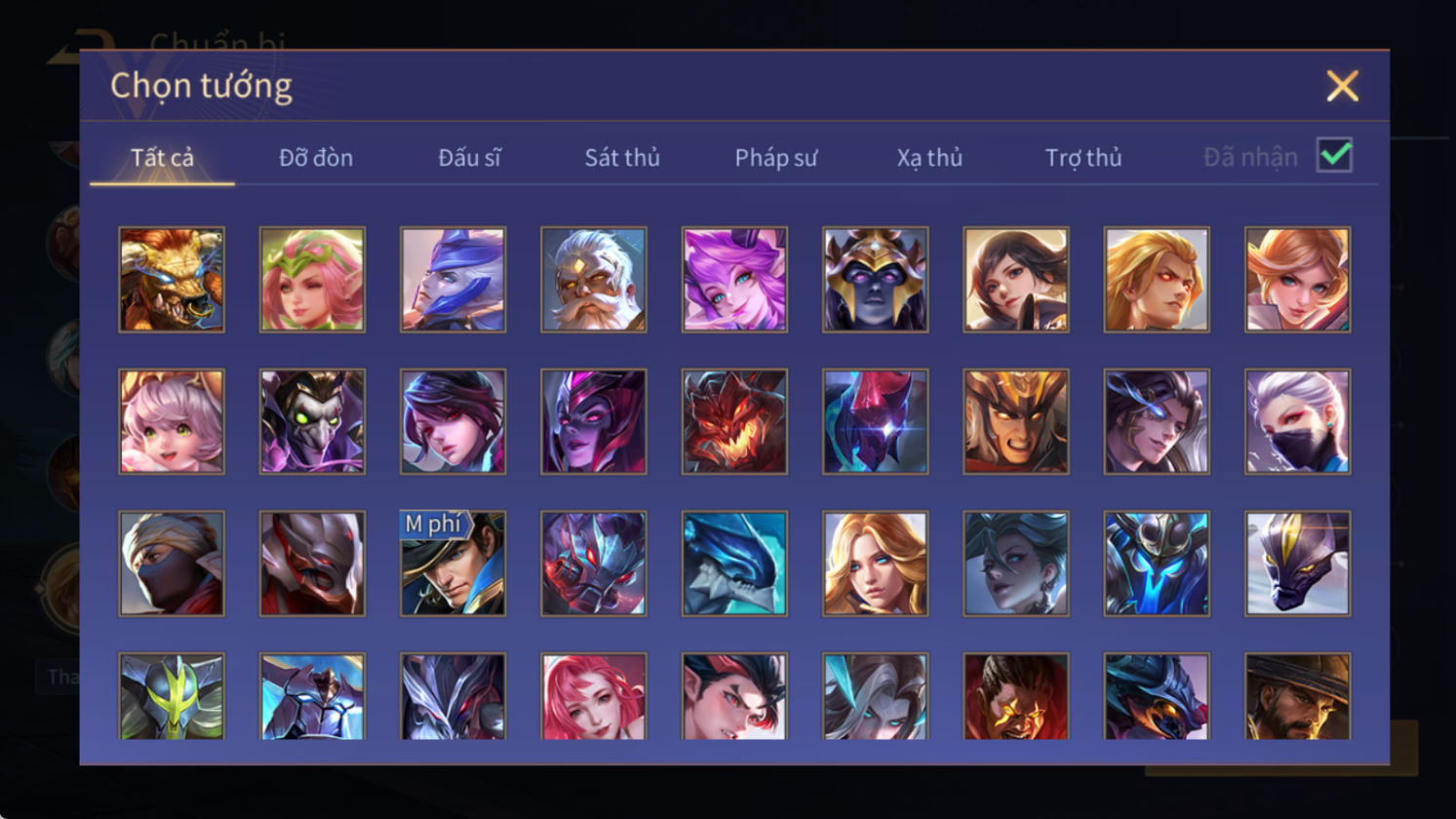Choose the masked white-haired ninja girl hero
The image size is (1456, 819).
1298,421
